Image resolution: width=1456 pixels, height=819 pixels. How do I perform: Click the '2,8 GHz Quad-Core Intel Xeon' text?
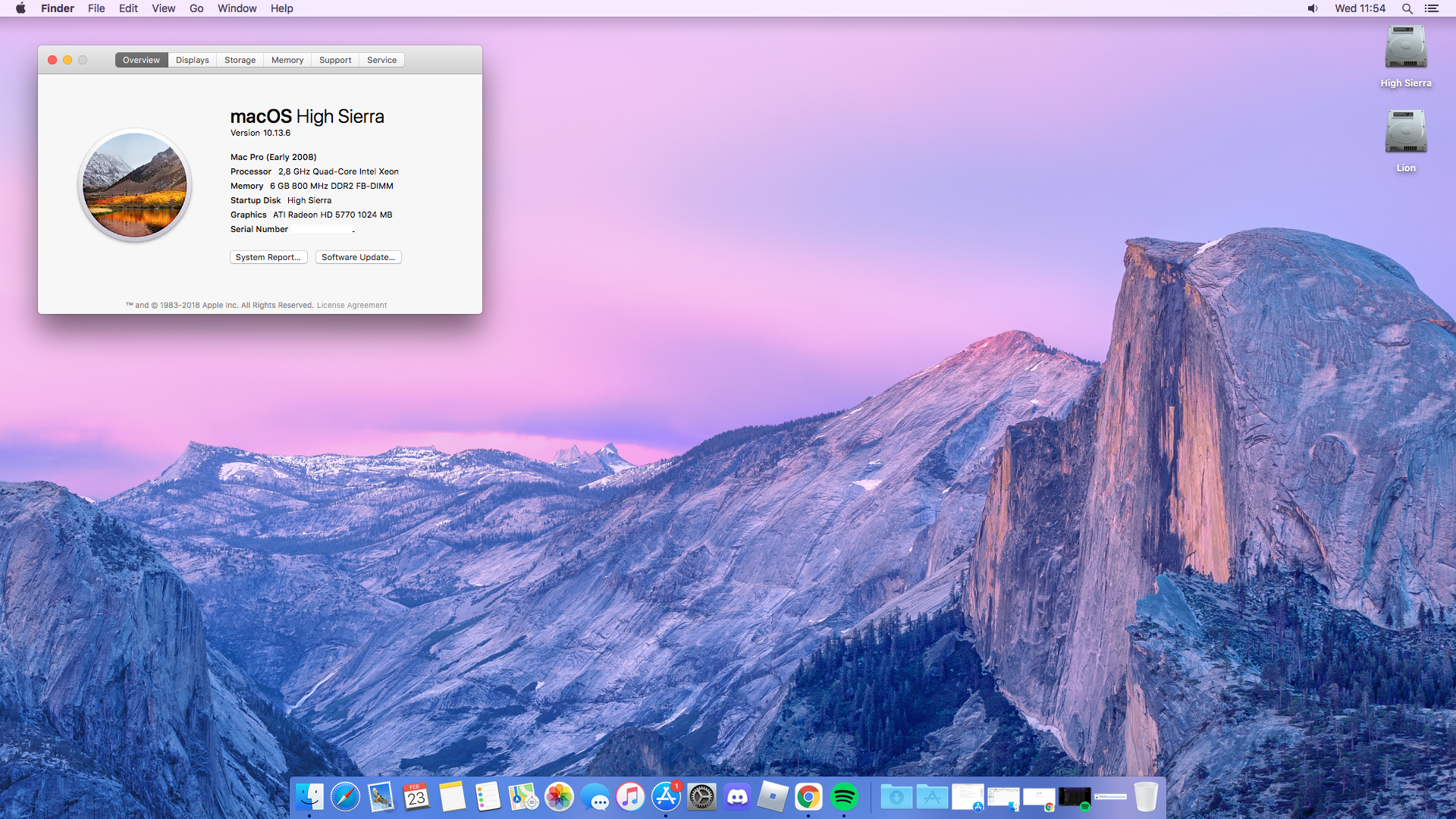tap(338, 171)
